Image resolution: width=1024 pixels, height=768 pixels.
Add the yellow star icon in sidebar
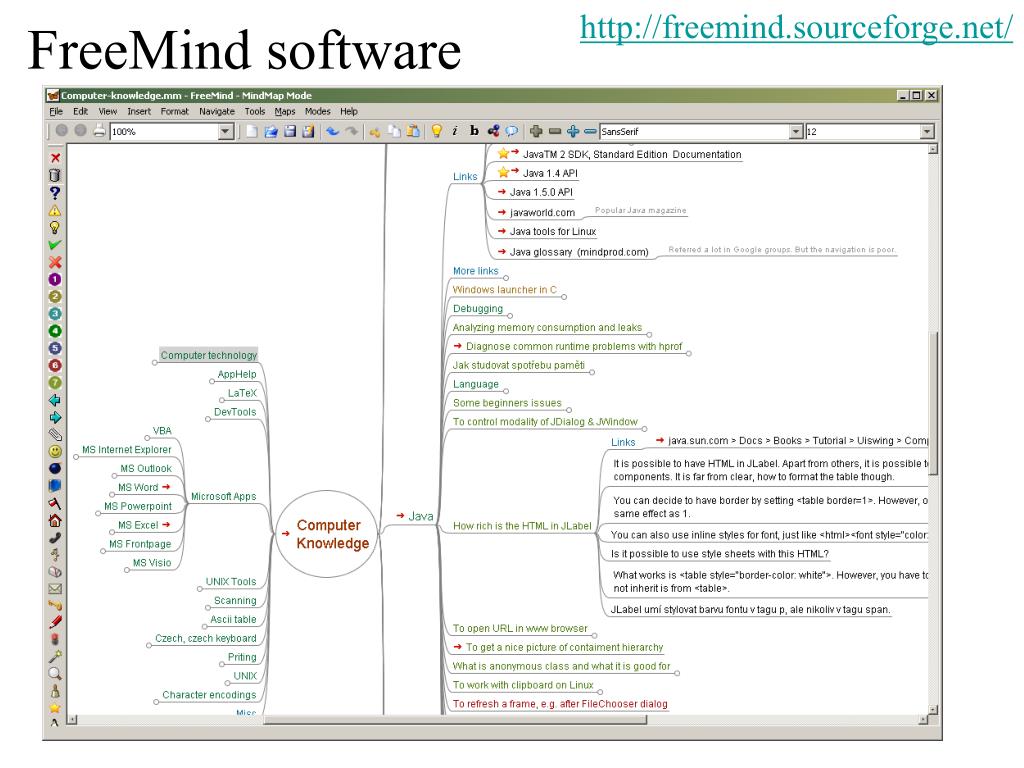click(x=55, y=708)
